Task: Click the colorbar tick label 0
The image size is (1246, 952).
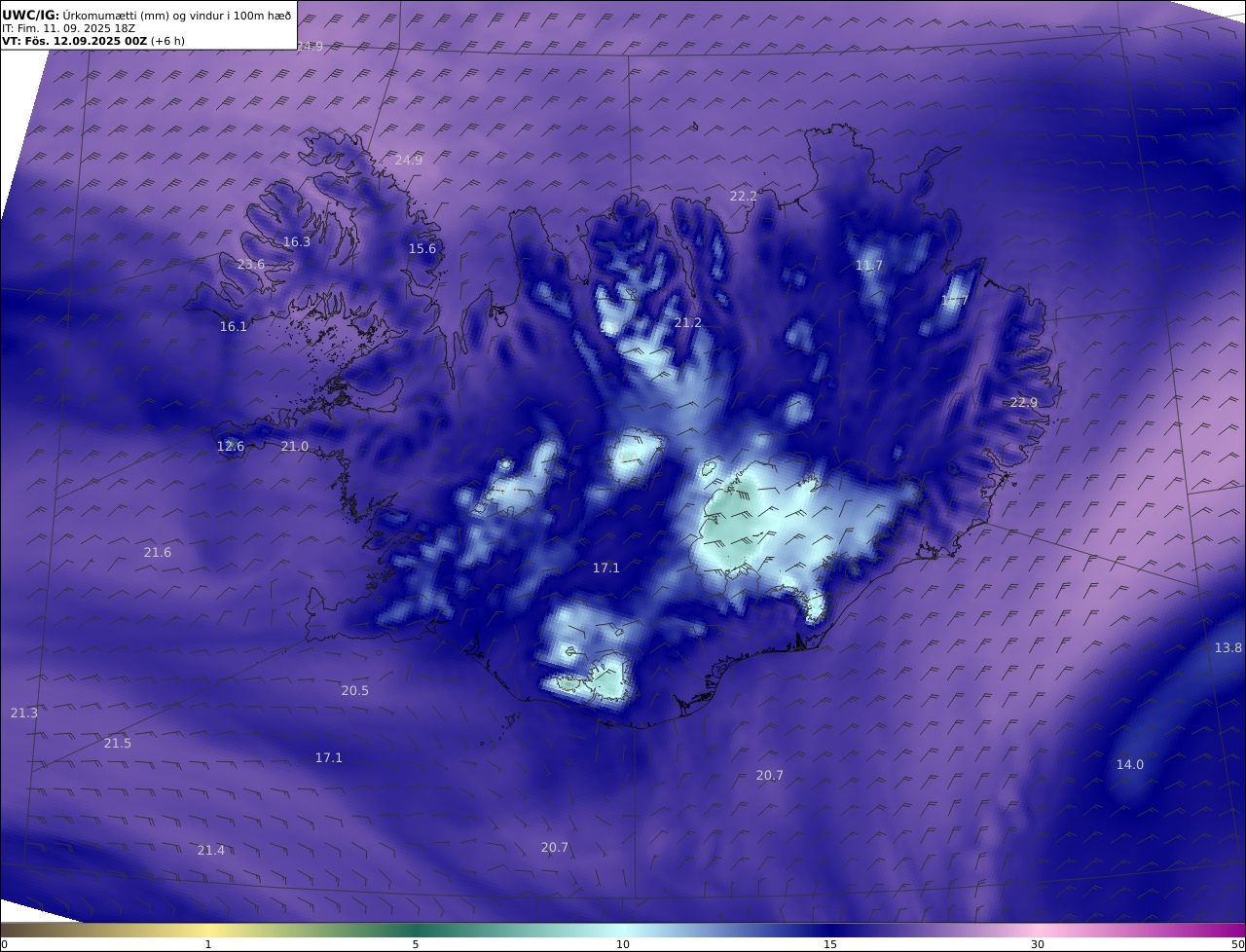Action: tap(4, 944)
